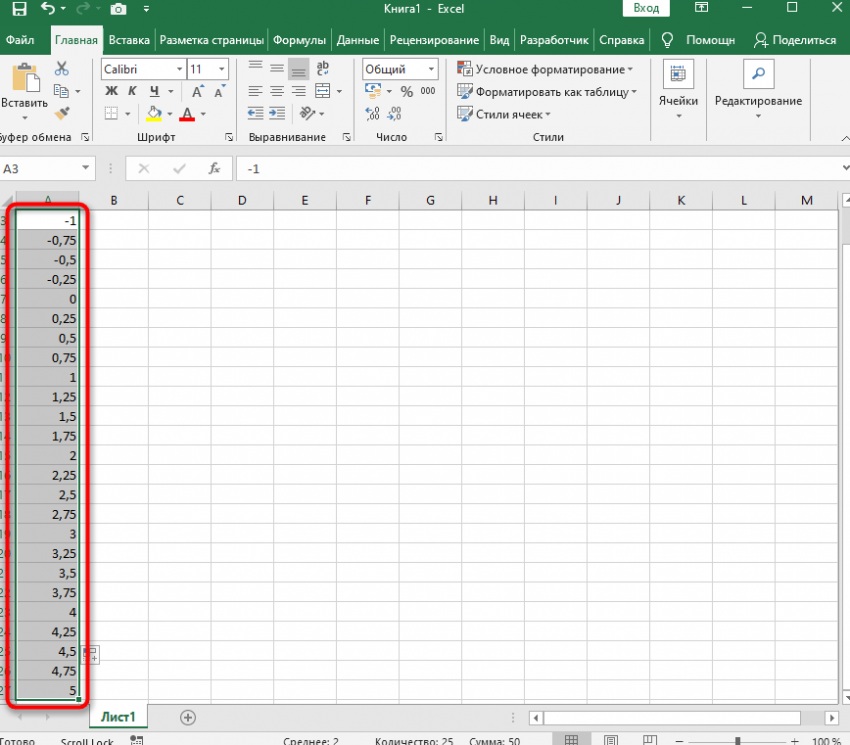Open Условное форматирование dropdown
The width and height of the screenshot is (850, 745).
tap(545, 69)
